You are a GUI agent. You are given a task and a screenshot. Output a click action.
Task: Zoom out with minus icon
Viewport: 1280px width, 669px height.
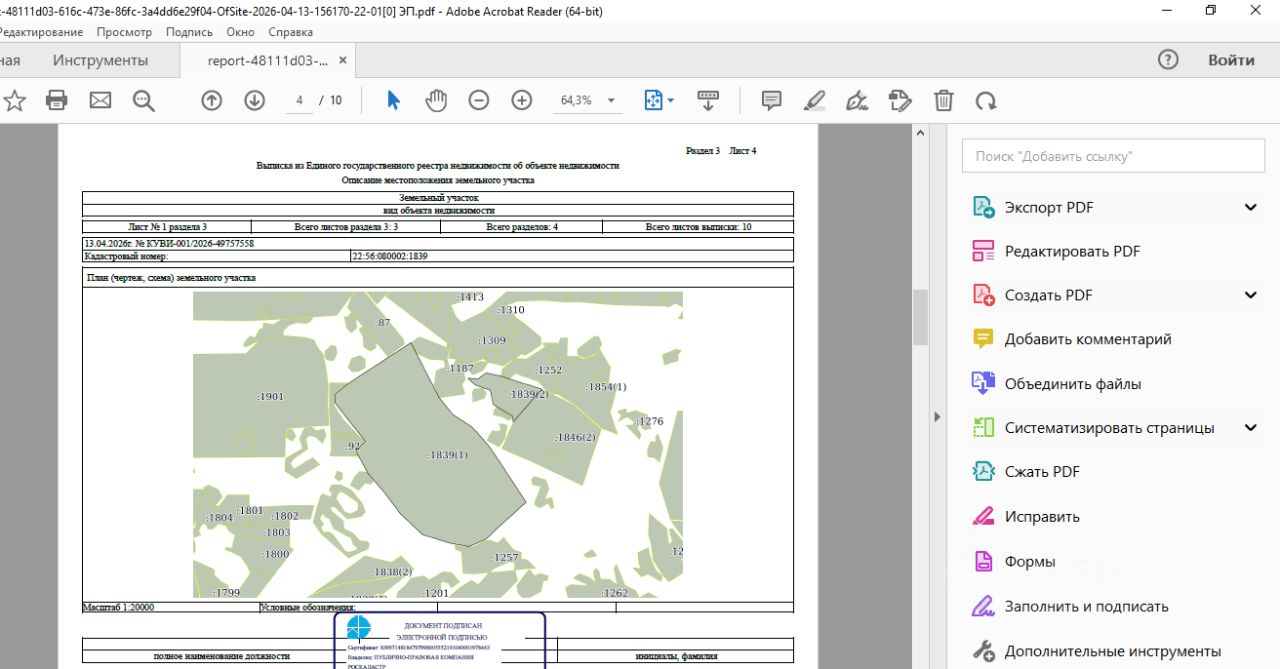pyautogui.click(x=479, y=100)
